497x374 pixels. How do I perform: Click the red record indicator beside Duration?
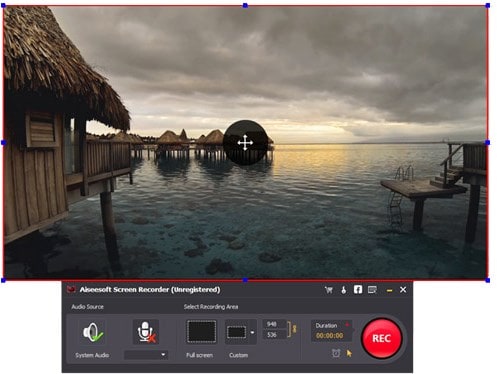(x=347, y=324)
